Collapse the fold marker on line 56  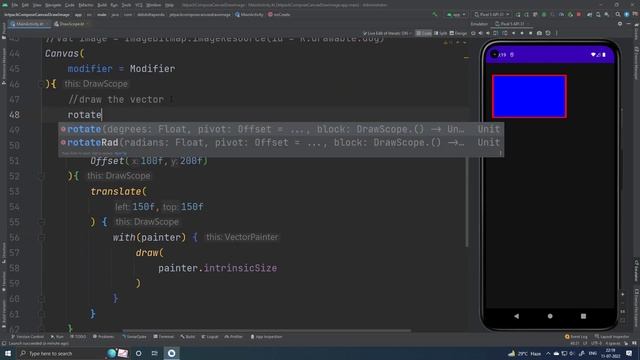[41, 238]
